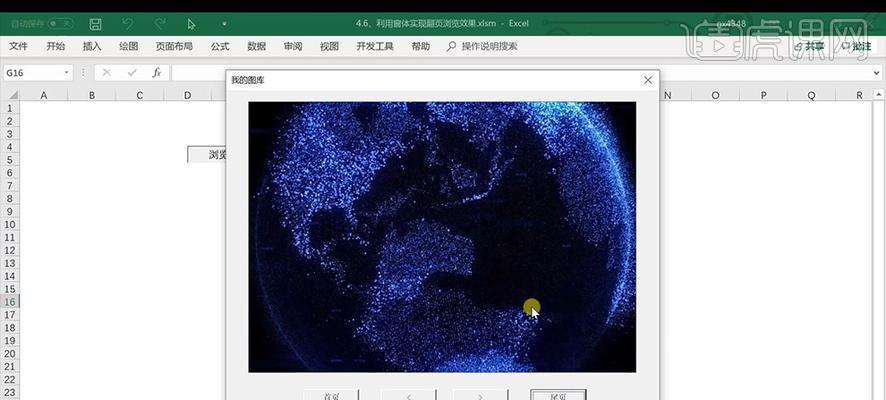Click the fx Insert Function icon
886x400 pixels.
[157, 72]
